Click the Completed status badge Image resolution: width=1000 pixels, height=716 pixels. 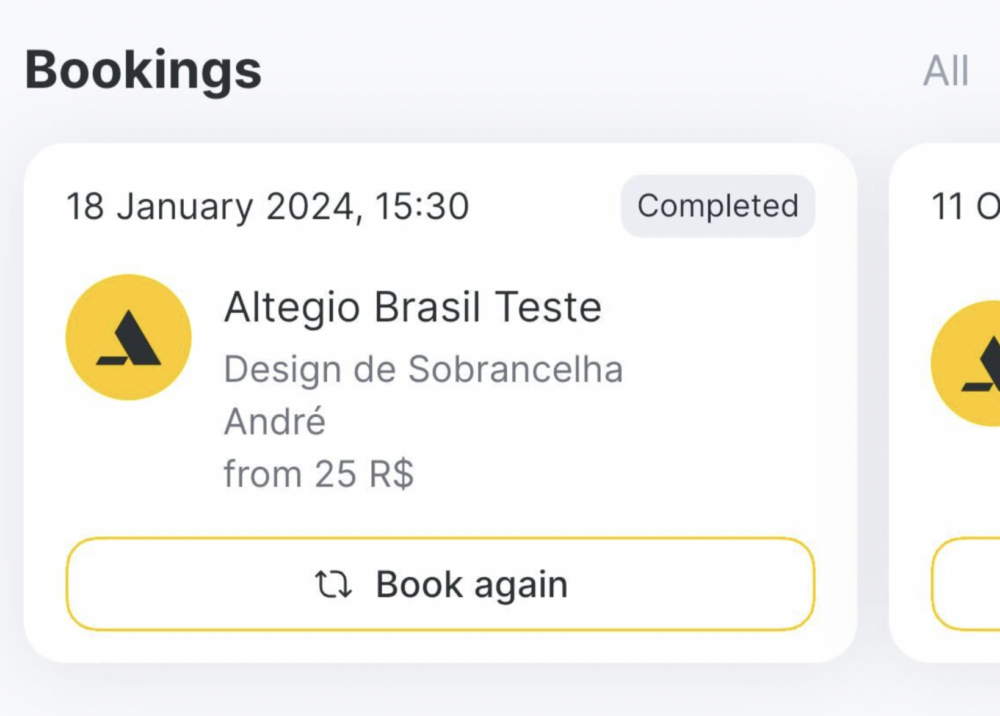point(717,206)
